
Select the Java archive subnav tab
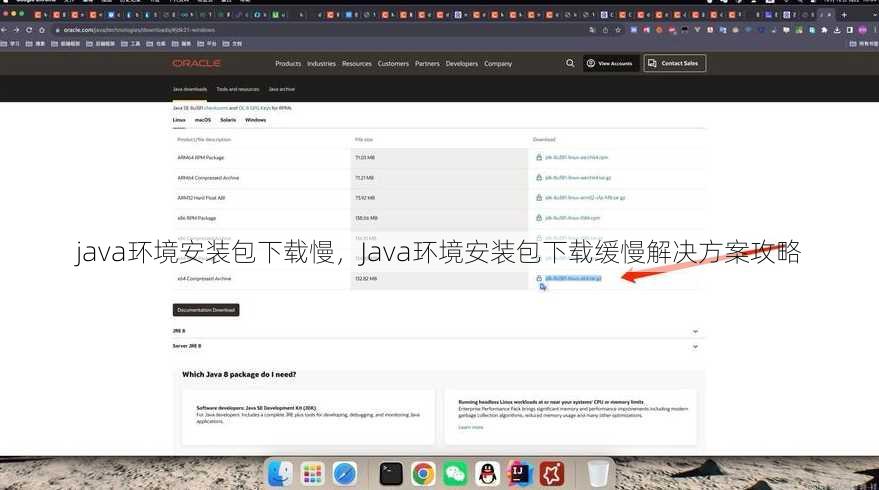(x=281, y=89)
